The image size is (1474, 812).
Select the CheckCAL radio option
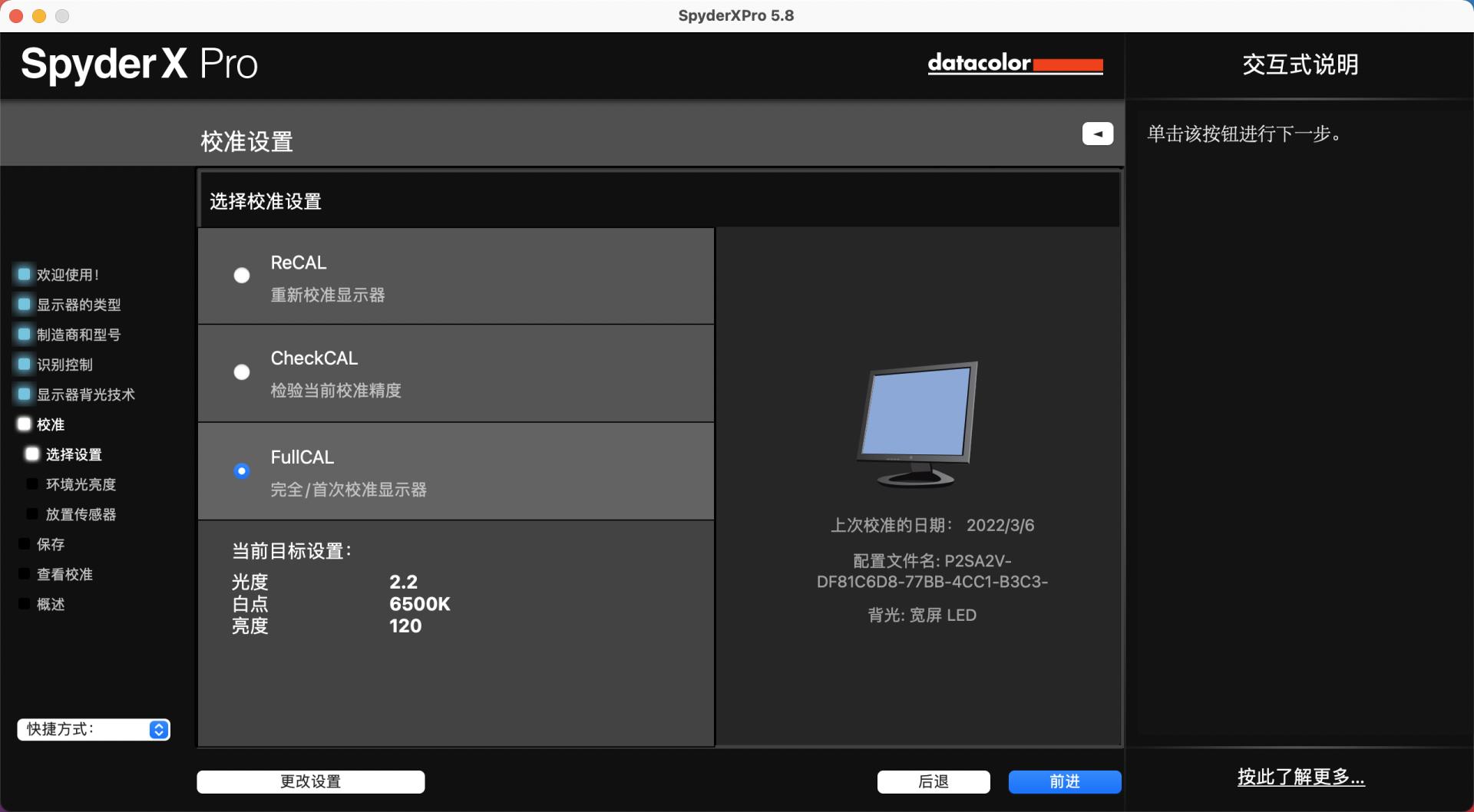pyautogui.click(x=242, y=372)
